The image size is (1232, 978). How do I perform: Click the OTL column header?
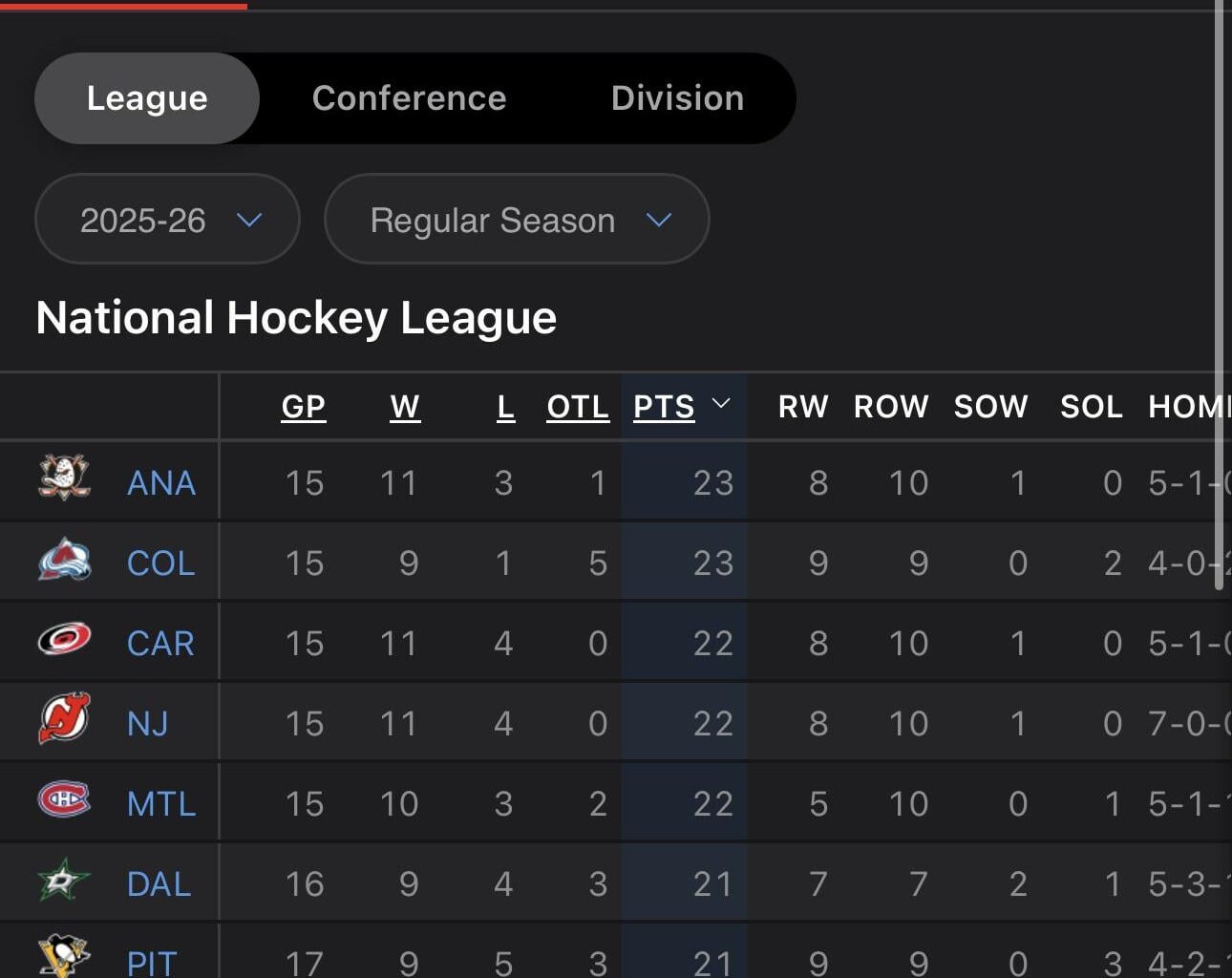pyautogui.click(x=577, y=406)
